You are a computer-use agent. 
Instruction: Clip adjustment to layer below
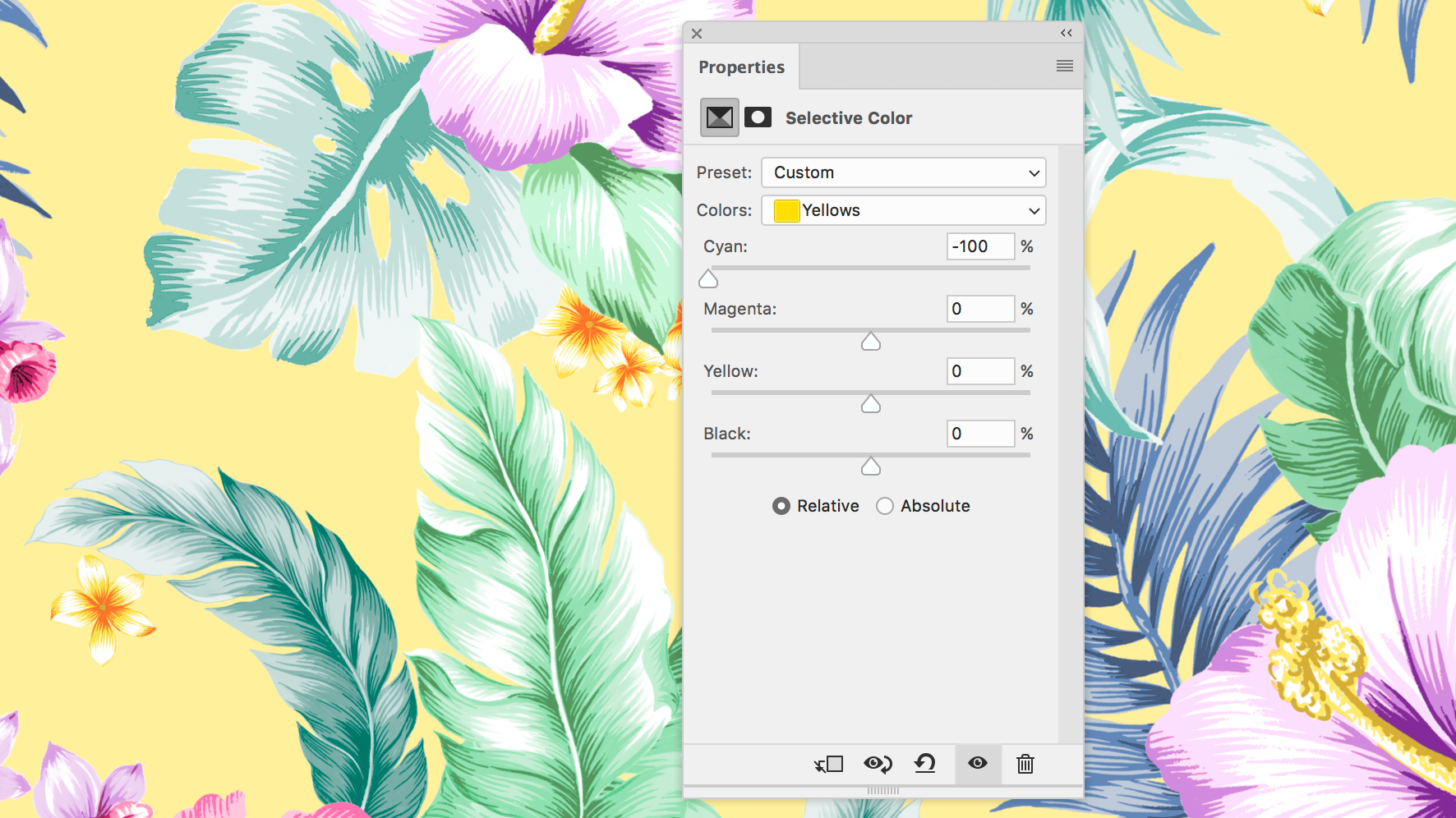click(829, 764)
